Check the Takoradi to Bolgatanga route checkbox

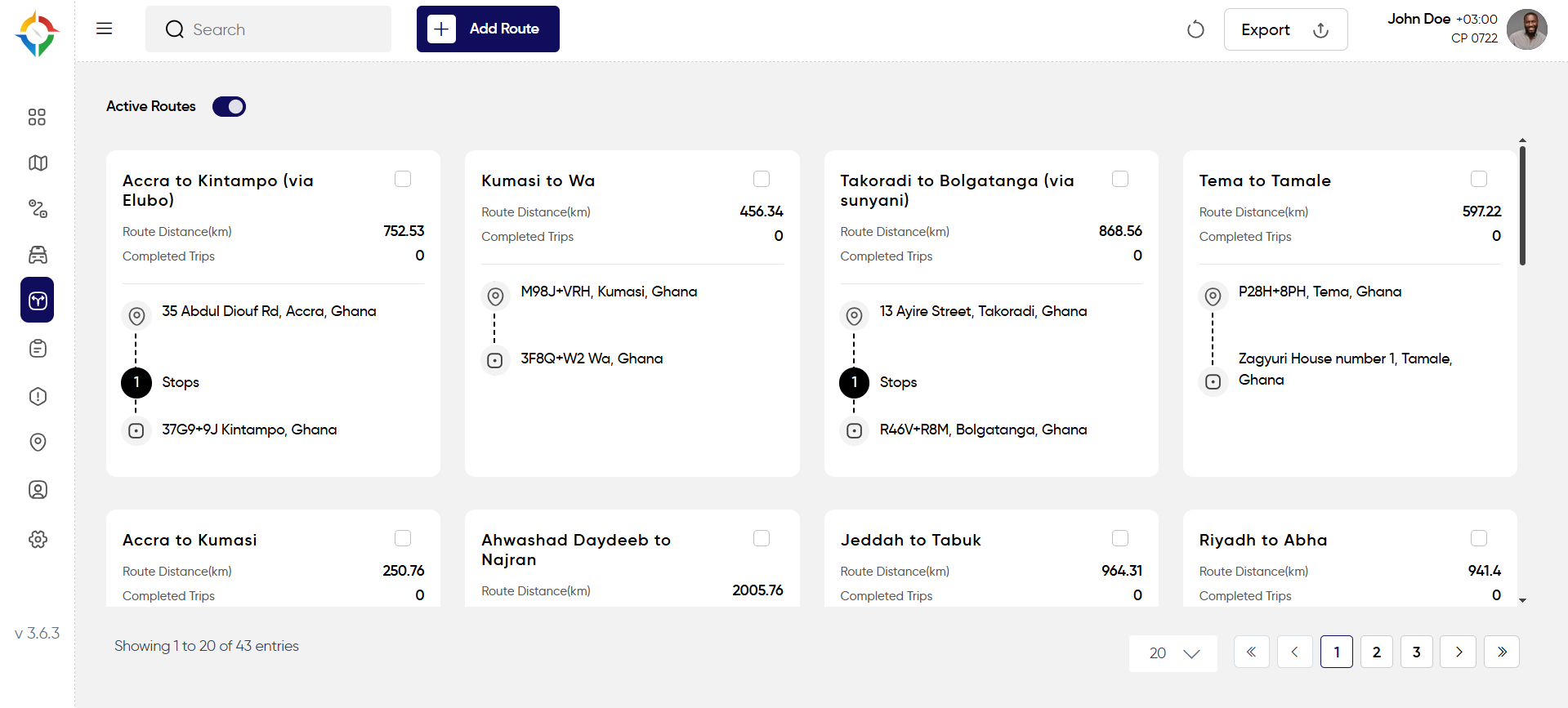[1120, 179]
